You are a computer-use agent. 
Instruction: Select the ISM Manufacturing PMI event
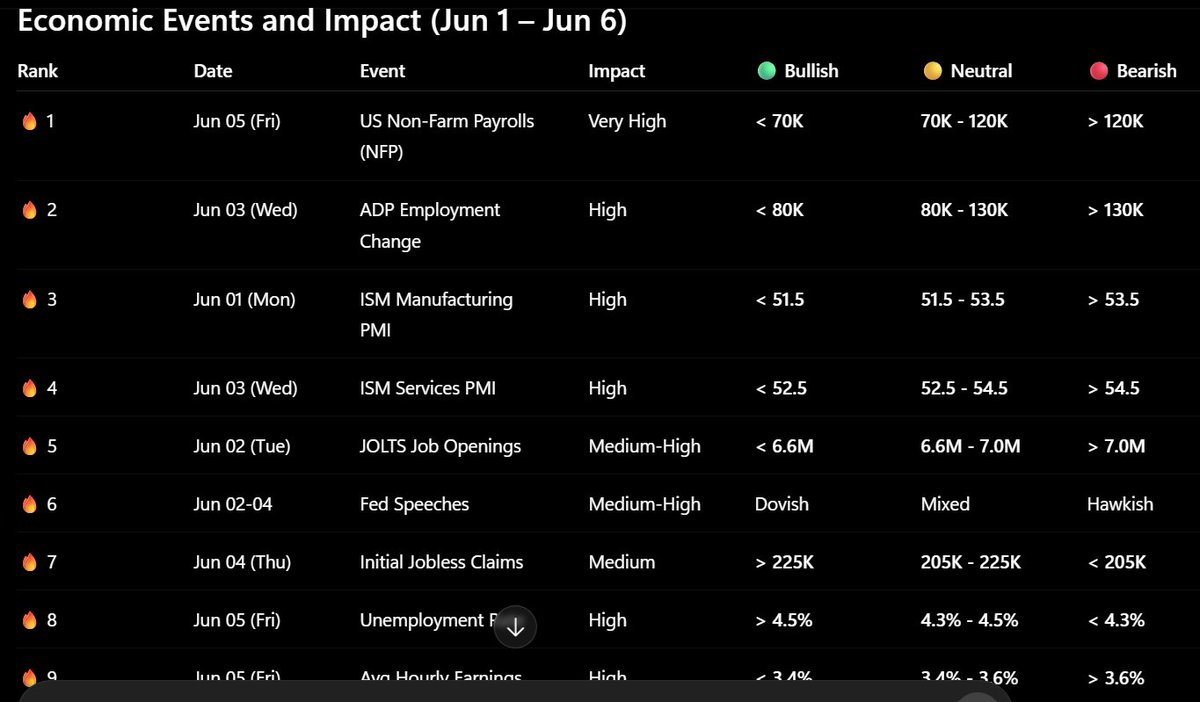click(436, 315)
